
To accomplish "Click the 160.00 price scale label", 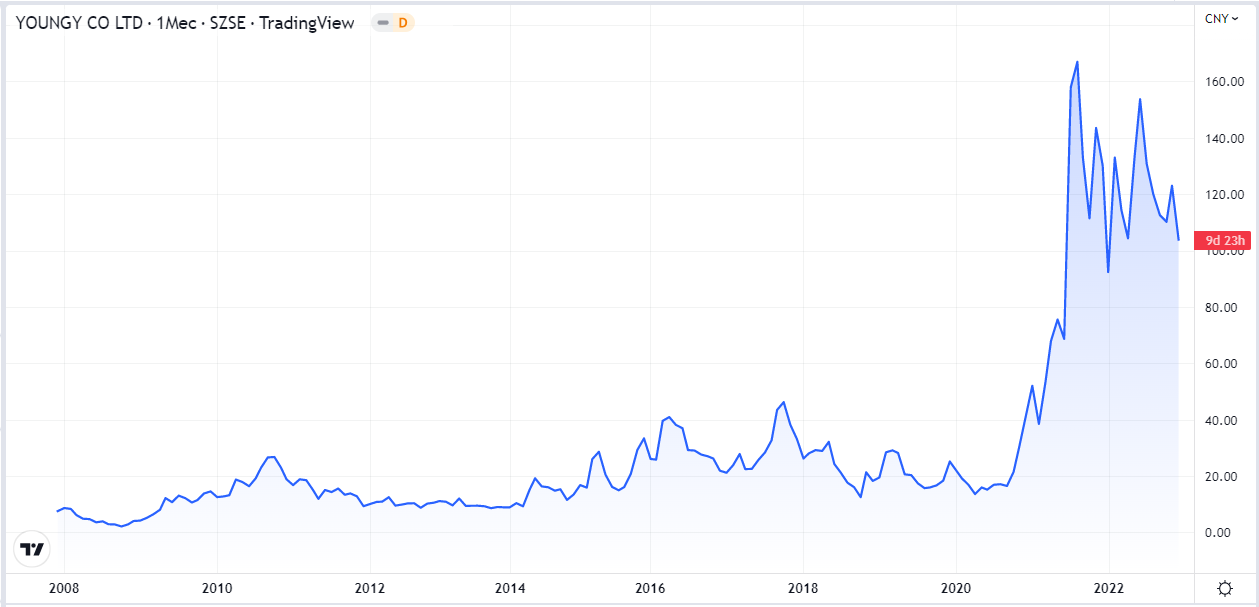I will pos(1222,82).
